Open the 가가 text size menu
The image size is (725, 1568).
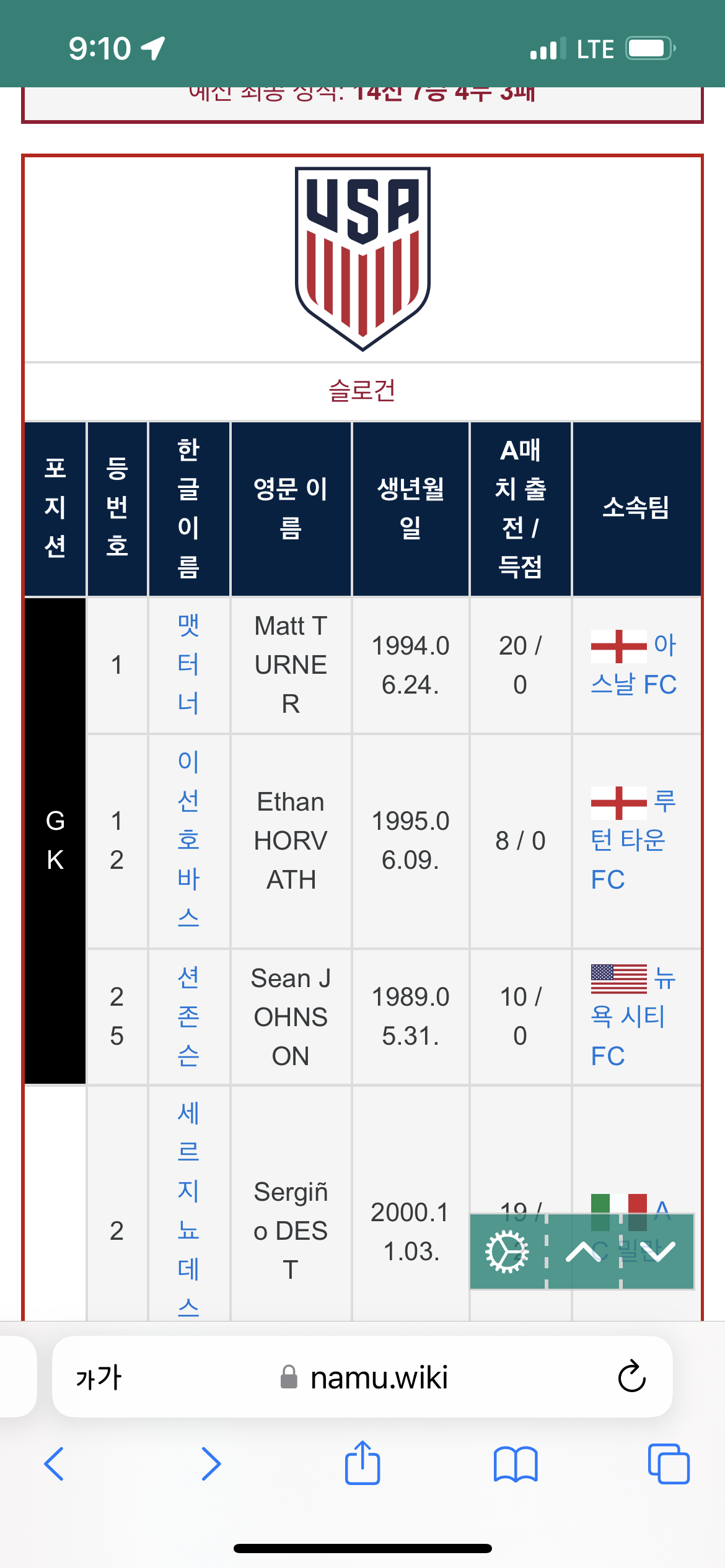99,1377
